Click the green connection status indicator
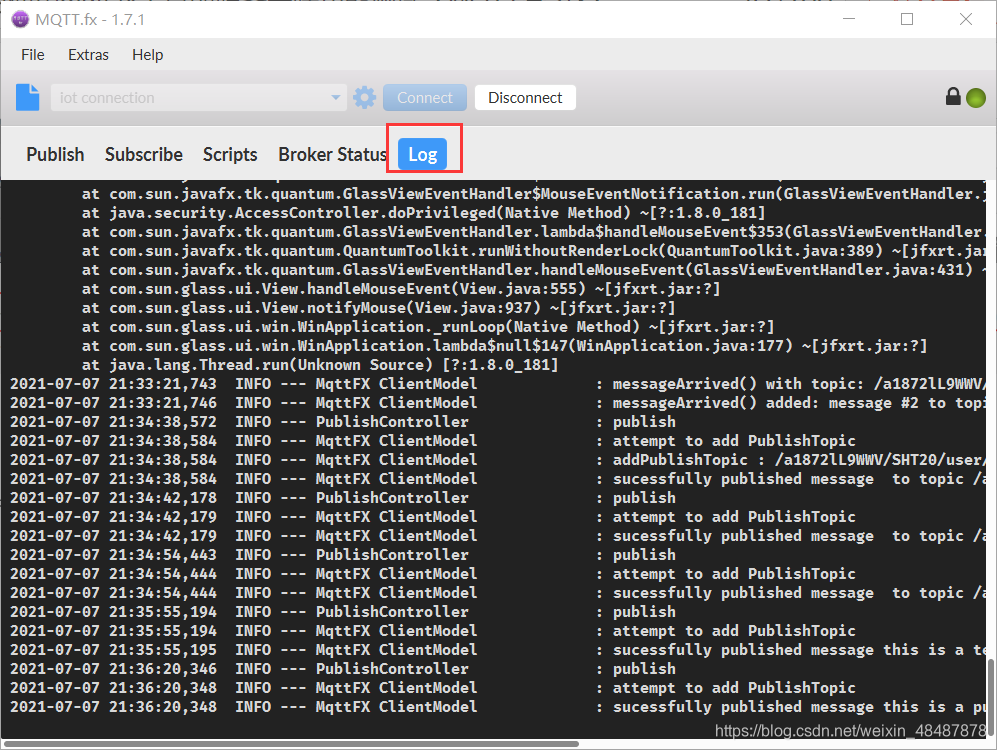 point(975,98)
